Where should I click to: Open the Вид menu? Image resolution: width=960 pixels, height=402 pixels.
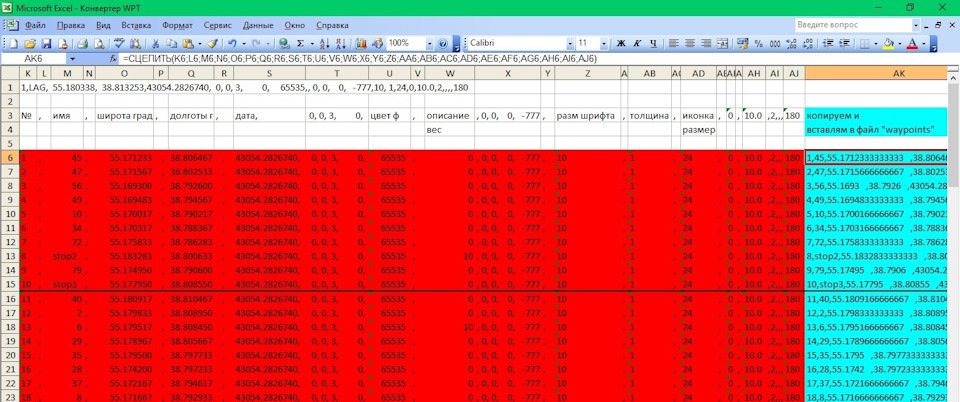103,26
